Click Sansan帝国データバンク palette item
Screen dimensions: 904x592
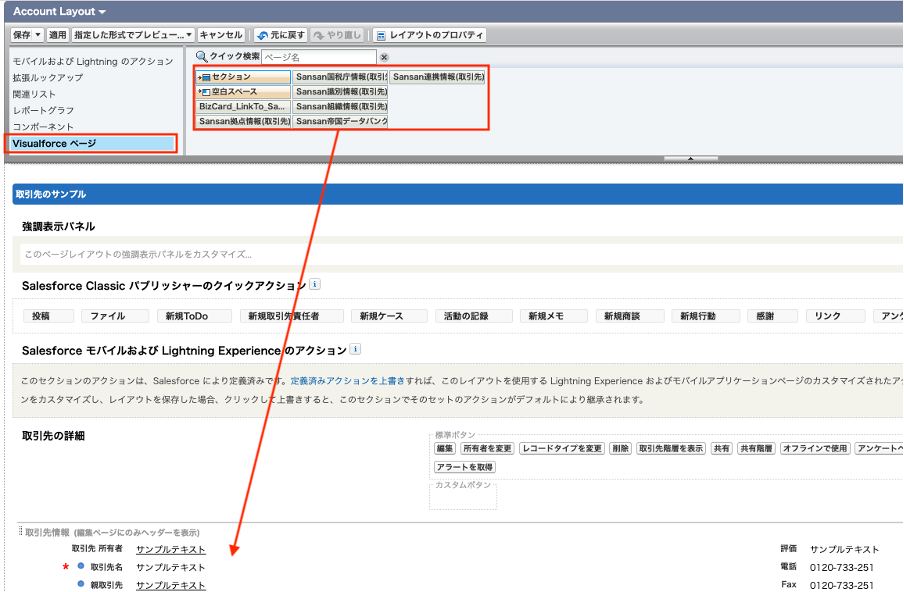[x=340, y=122]
